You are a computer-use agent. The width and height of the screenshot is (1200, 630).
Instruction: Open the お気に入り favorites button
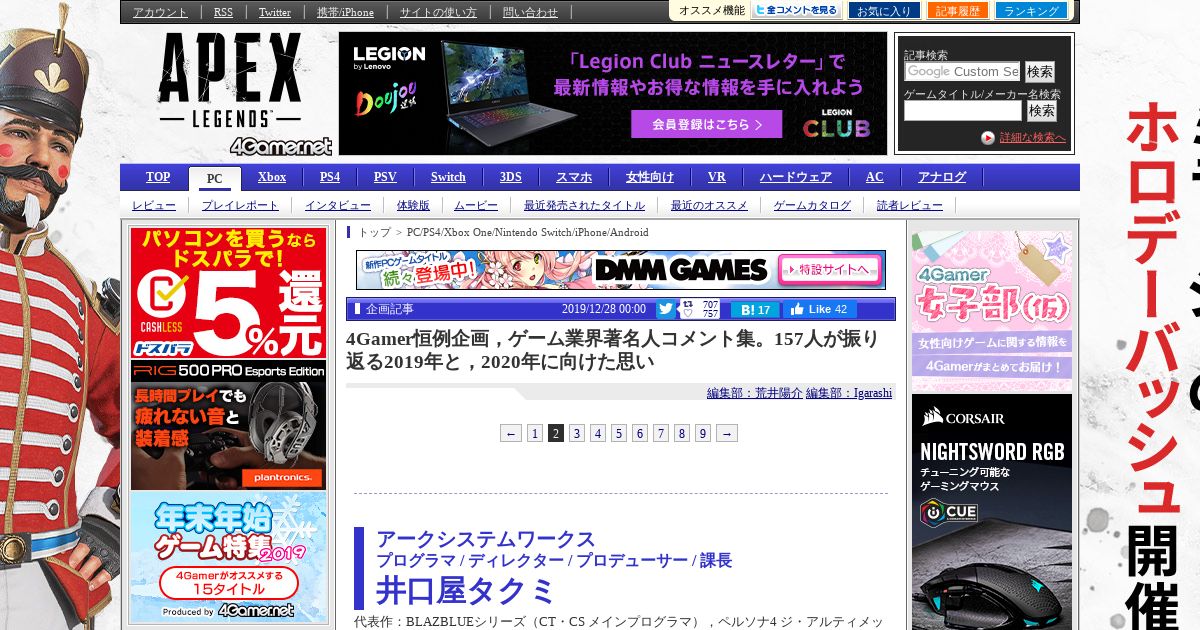click(x=884, y=11)
